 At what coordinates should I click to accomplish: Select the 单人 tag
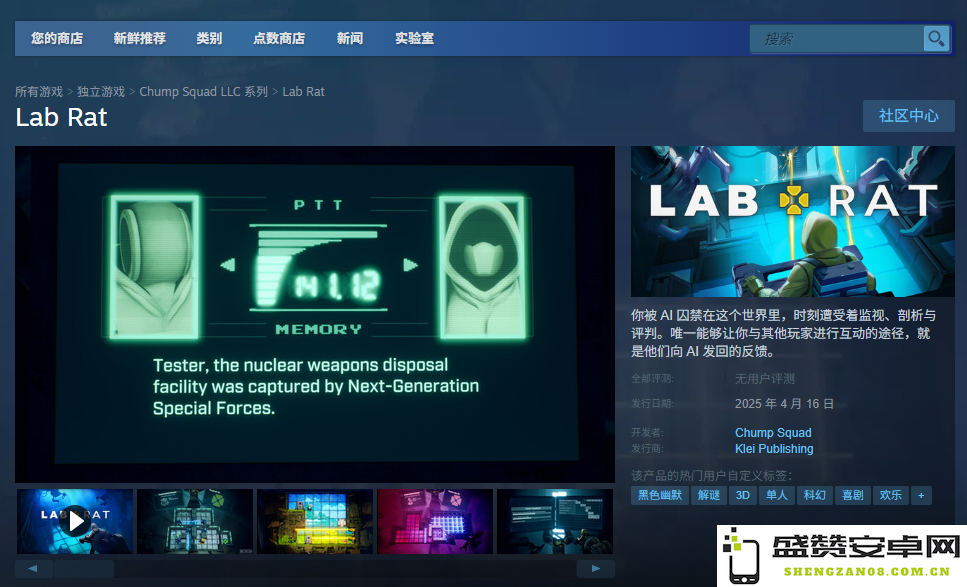pyautogui.click(x=776, y=495)
